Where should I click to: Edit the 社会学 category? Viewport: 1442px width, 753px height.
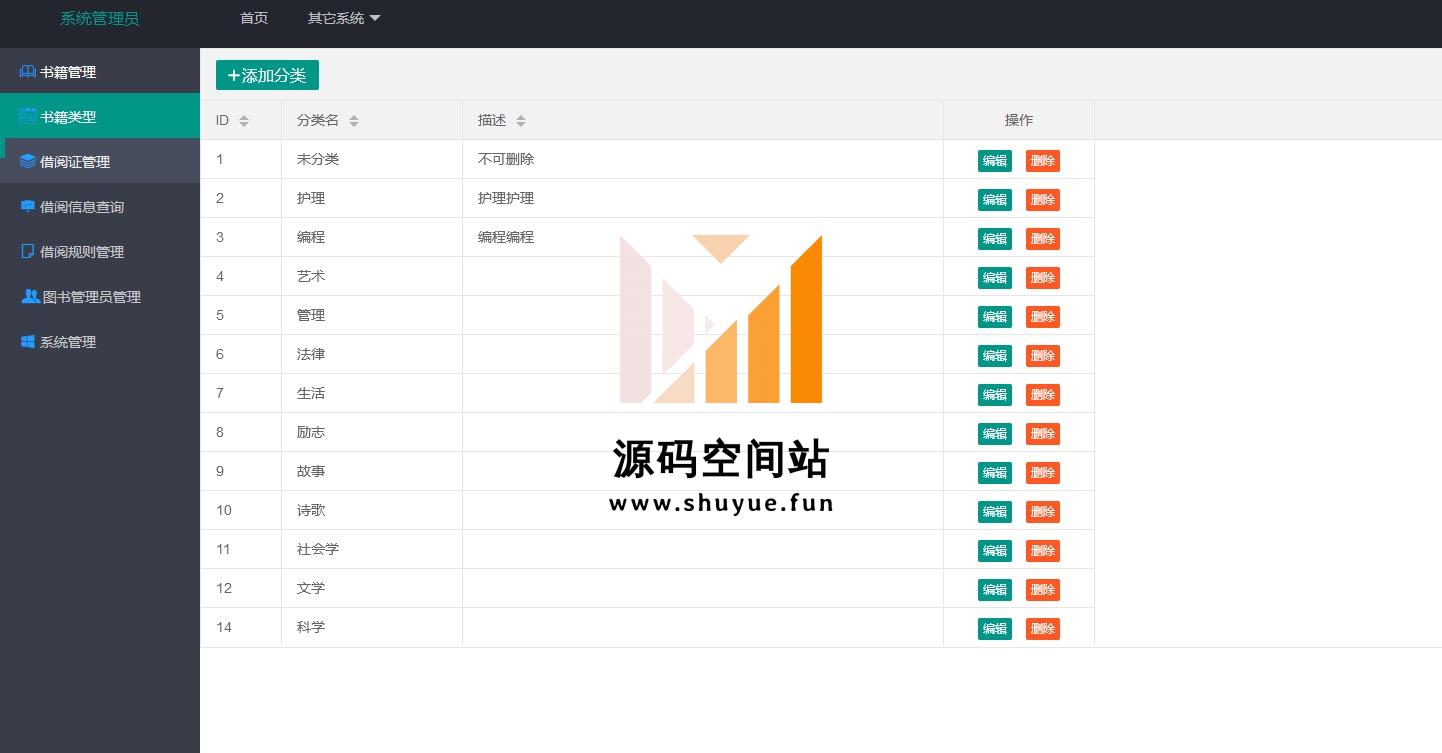[994, 551]
